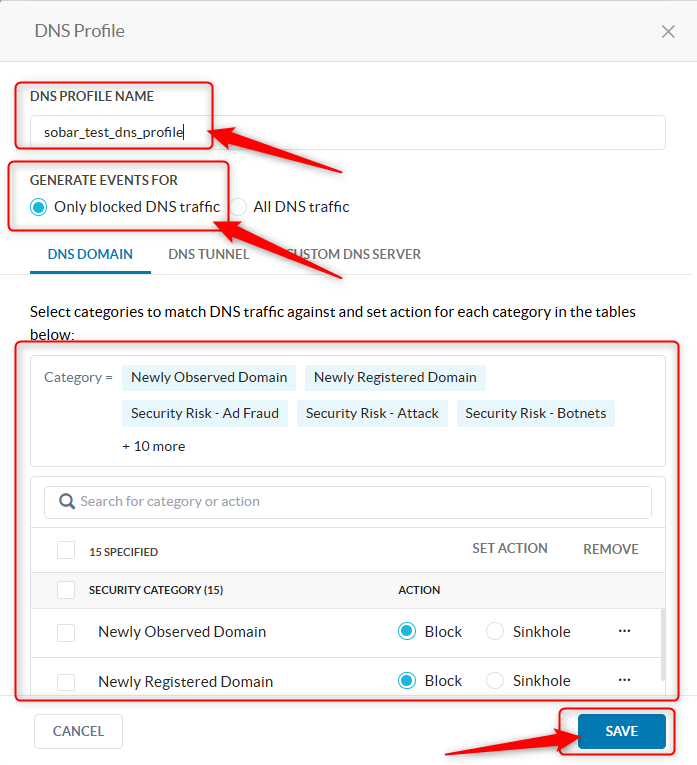The width and height of the screenshot is (697, 765).
Task: Check the Newly Registered Domain row checkbox
Action: (66, 682)
